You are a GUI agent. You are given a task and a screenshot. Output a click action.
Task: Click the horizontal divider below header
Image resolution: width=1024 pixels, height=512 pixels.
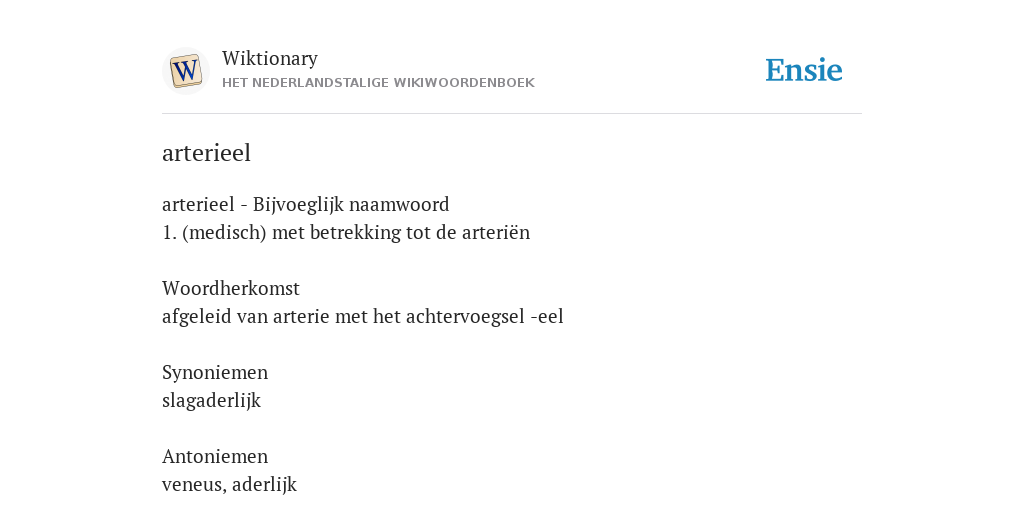click(x=512, y=114)
